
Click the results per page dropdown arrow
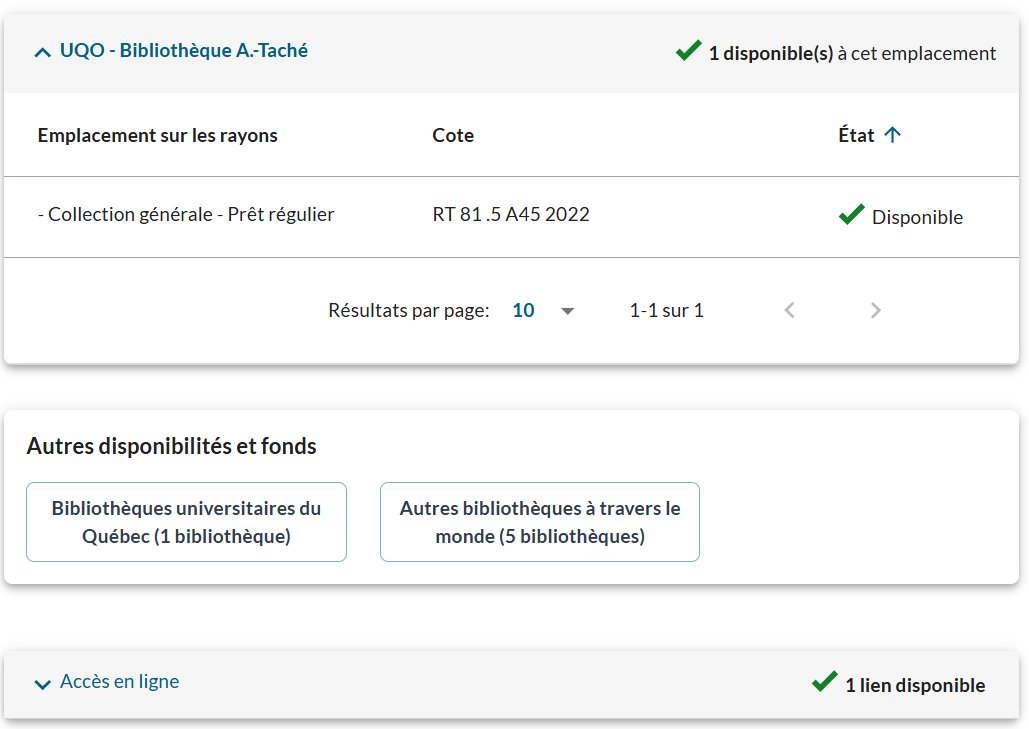click(568, 311)
